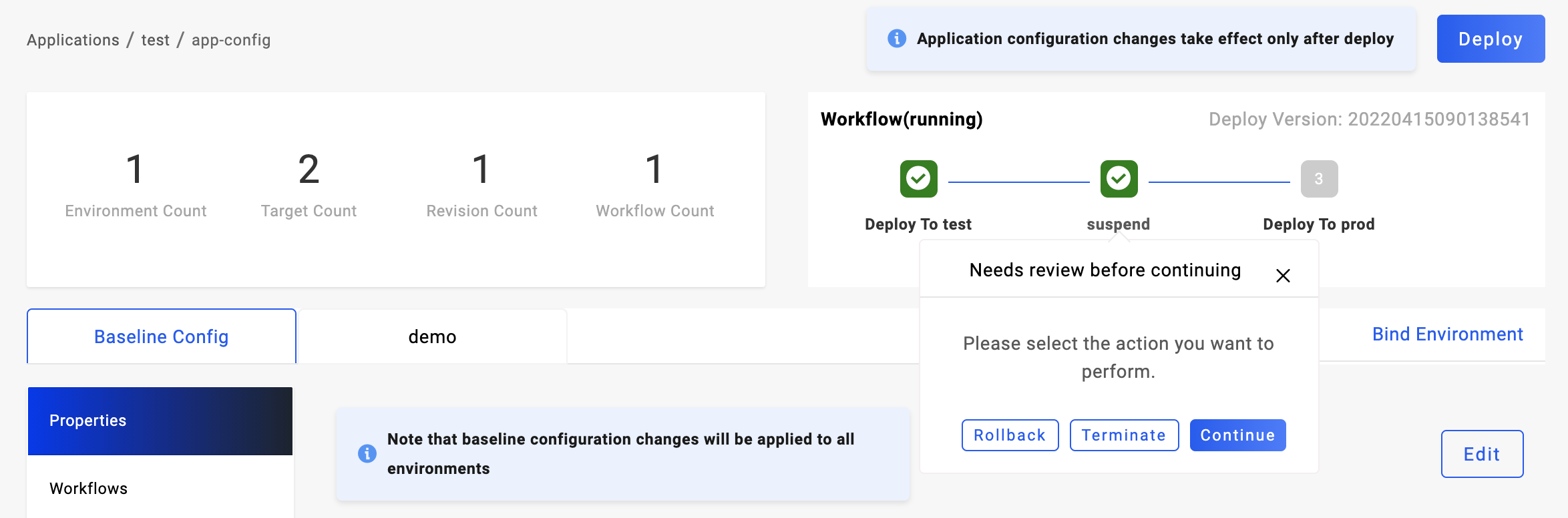Select the step 3 Deploy To prod icon
The image size is (1568, 518).
point(1319,179)
